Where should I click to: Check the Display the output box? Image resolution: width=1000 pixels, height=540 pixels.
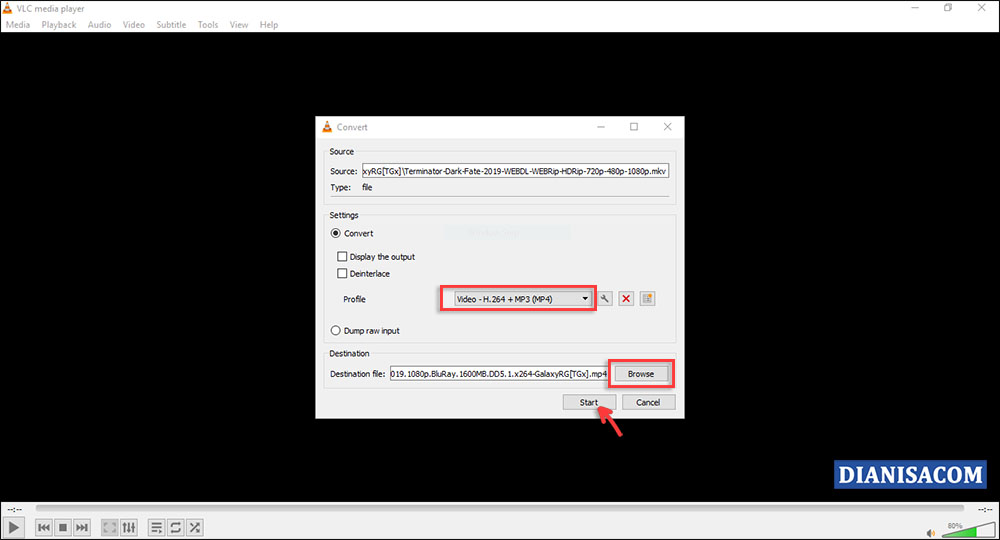[x=343, y=257]
